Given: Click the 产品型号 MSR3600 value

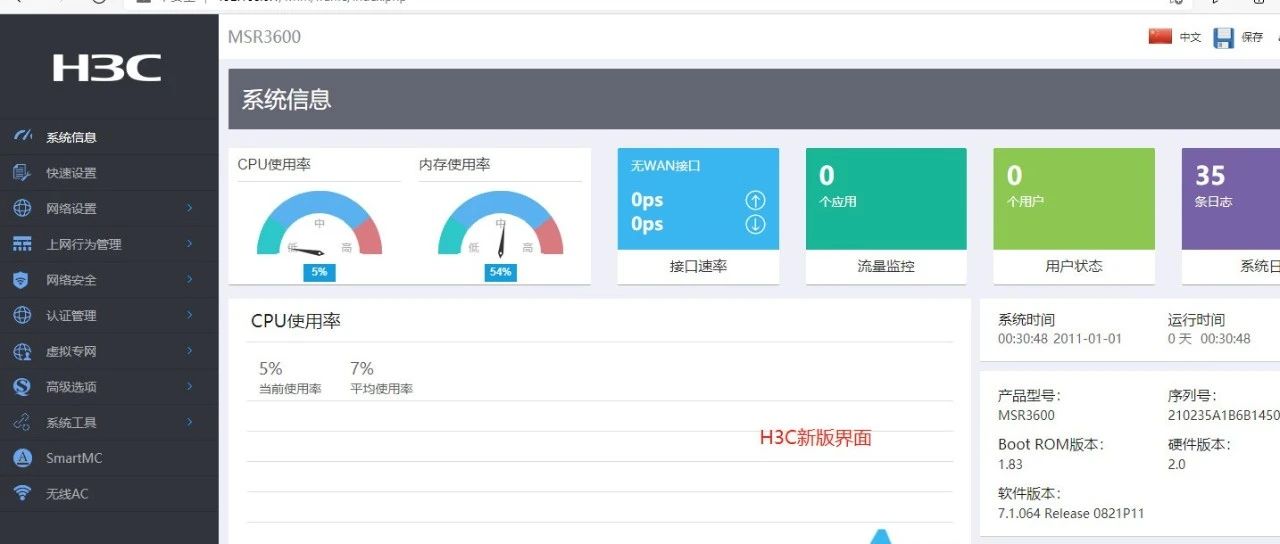Looking at the screenshot, I should pyautogui.click(x=1026, y=415).
